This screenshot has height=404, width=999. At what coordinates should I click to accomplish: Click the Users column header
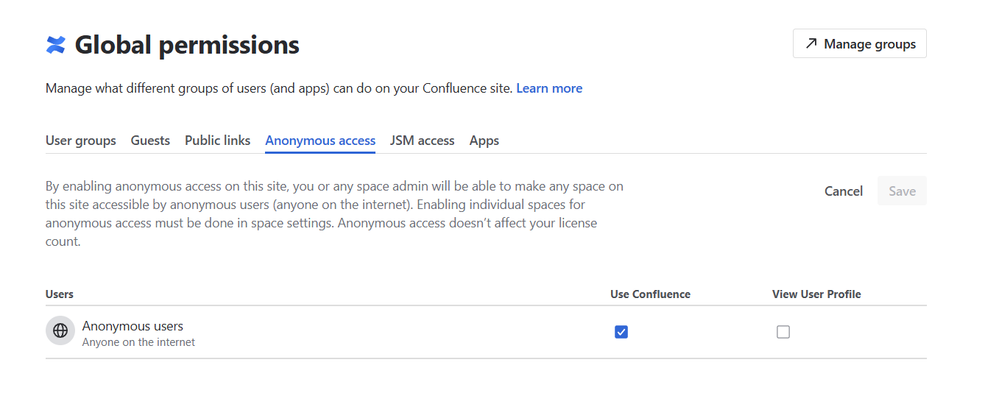[59, 294]
